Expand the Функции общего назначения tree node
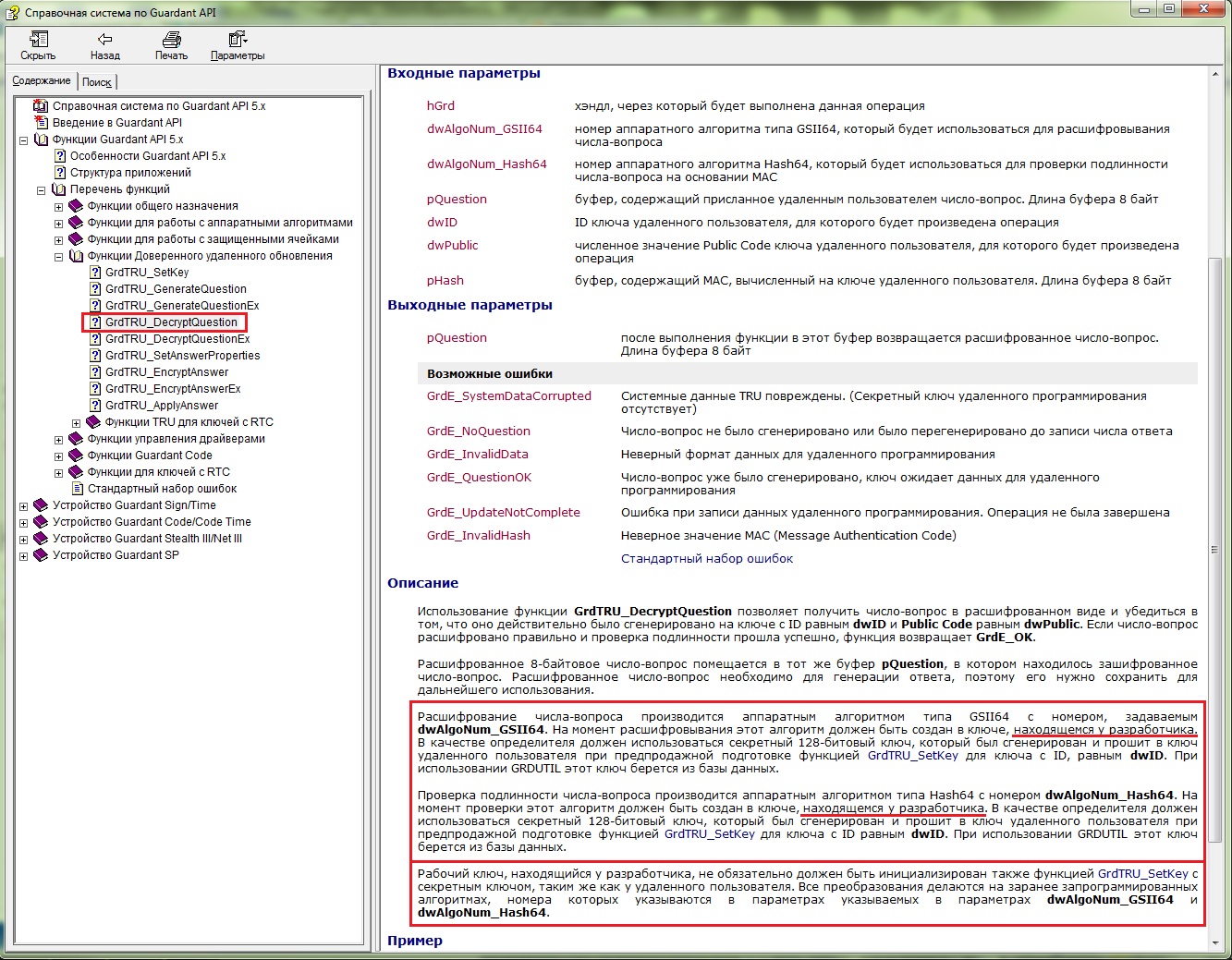The width and height of the screenshot is (1232, 960). 58,207
